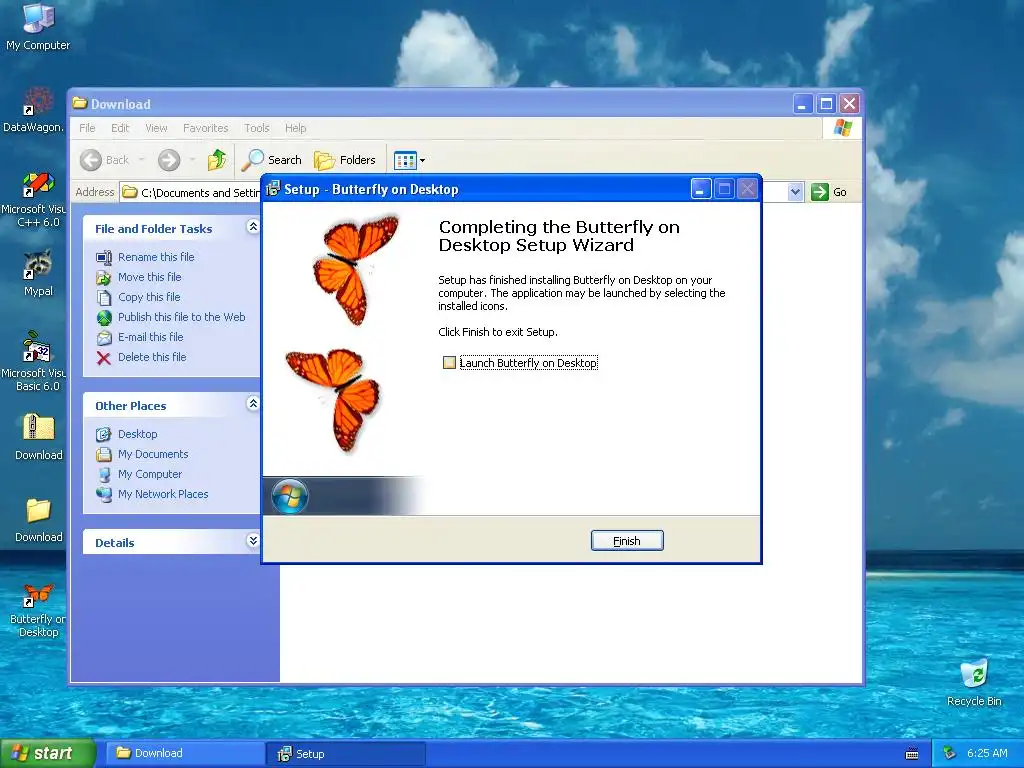The image size is (1024, 768).
Task: Expand the Details panel
Action: (253, 540)
